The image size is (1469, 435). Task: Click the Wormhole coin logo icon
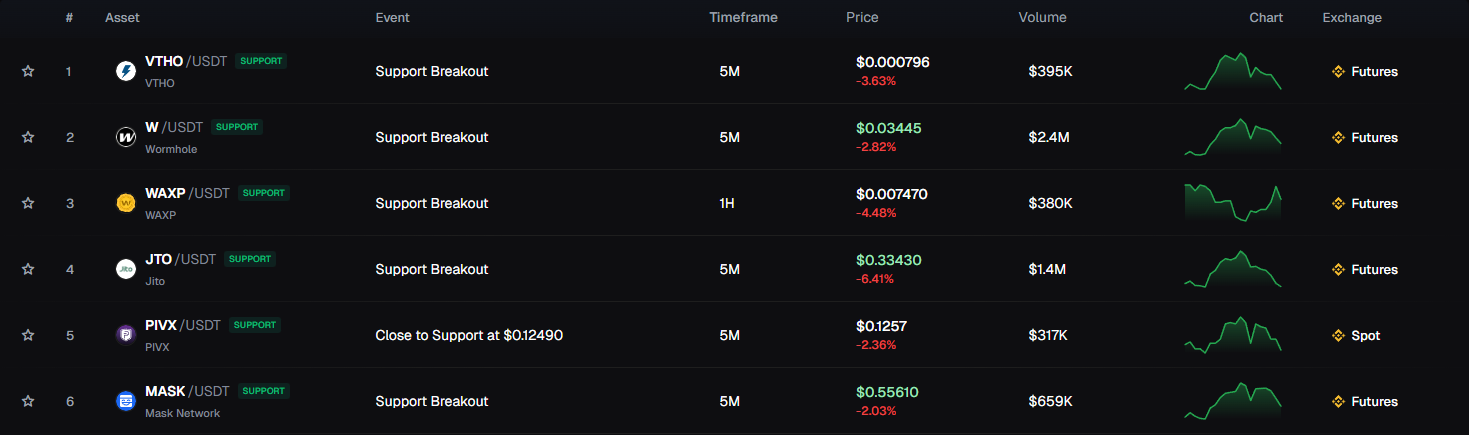click(x=126, y=137)
